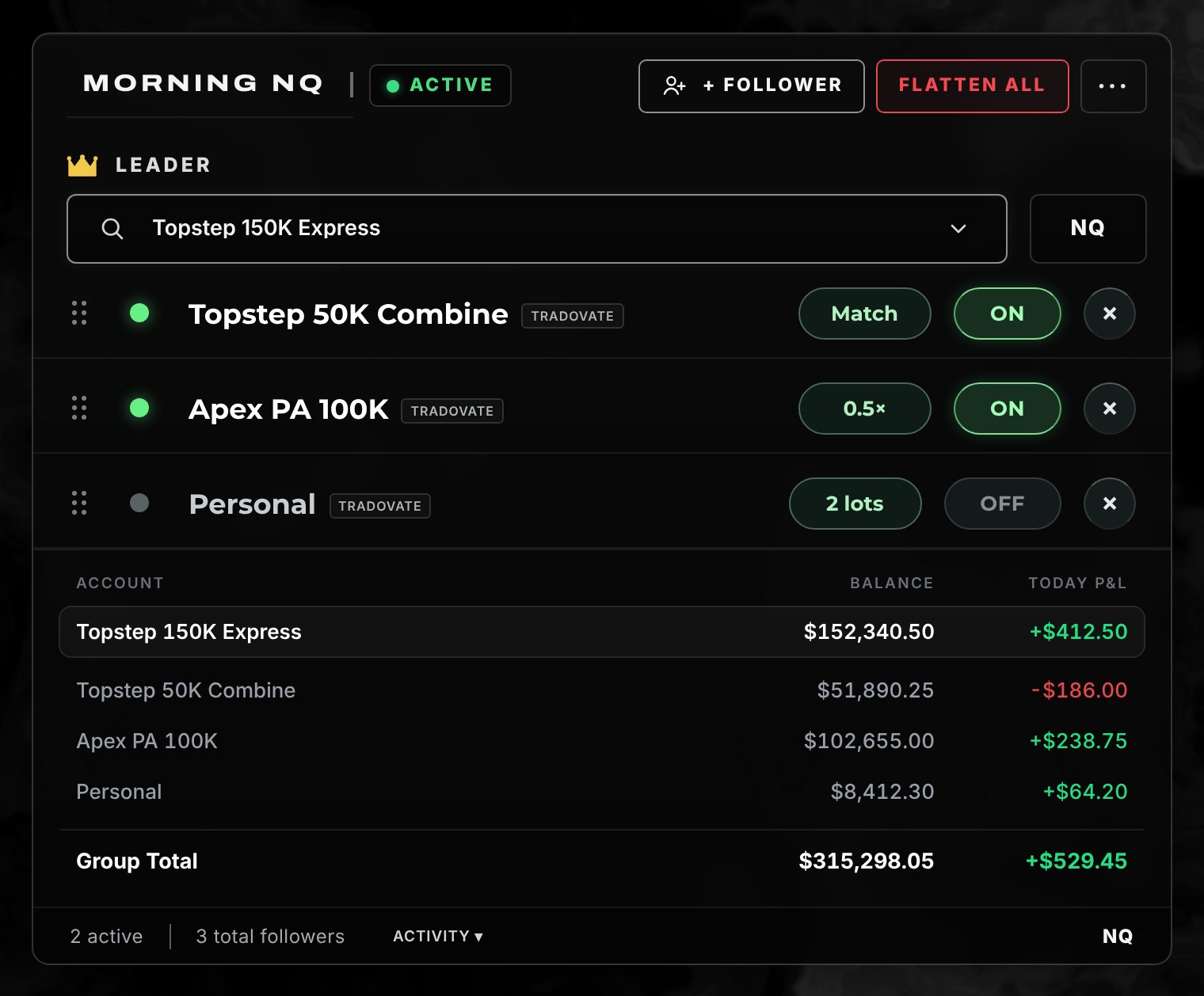Click the grey status dot for Personal
The width and height of the screenshot is (1204, 996).
coord(139,503)
